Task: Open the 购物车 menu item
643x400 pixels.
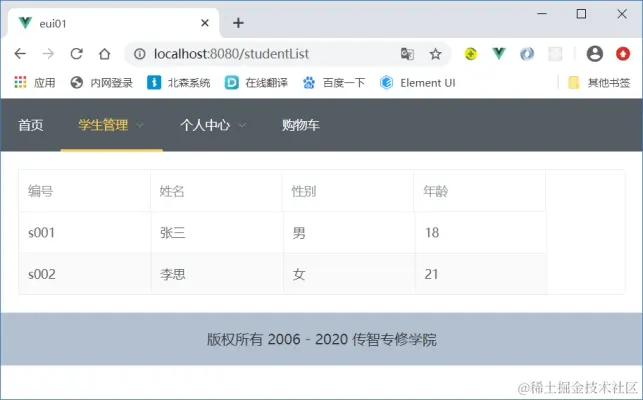Action: click(x=301, y=125)
